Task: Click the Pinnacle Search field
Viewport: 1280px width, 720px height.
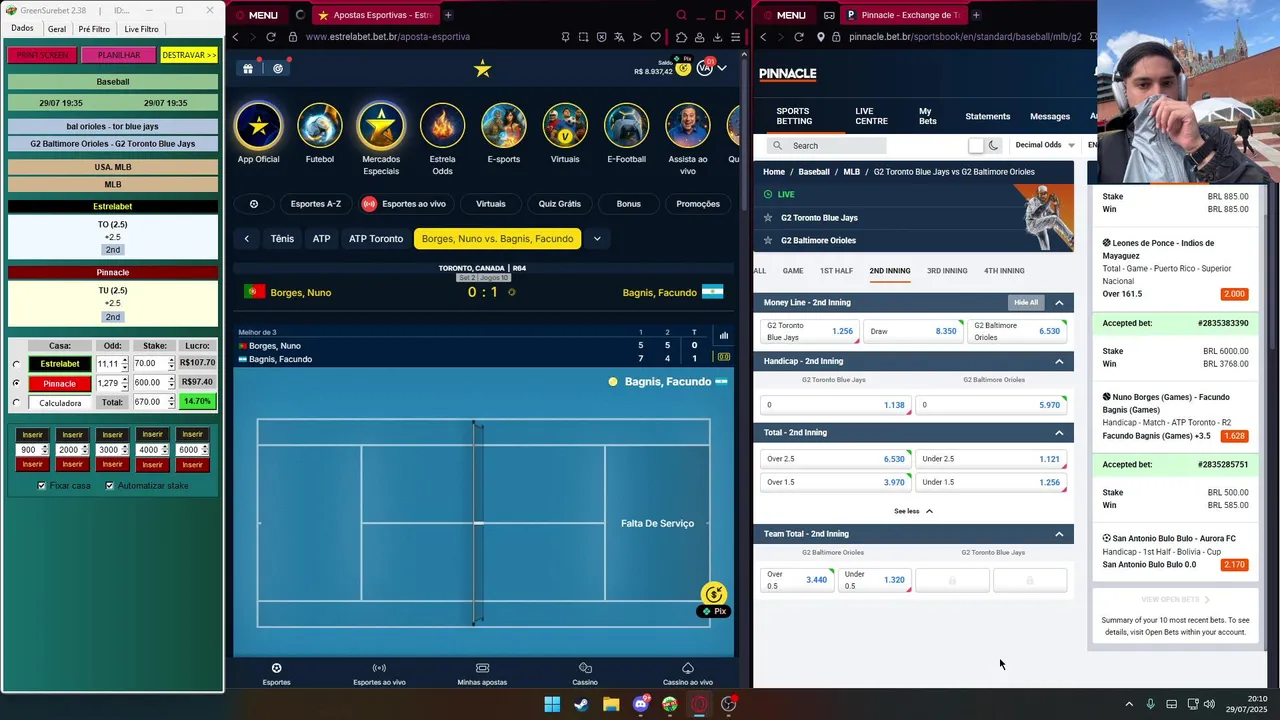Action: click(x=826, y=145)
